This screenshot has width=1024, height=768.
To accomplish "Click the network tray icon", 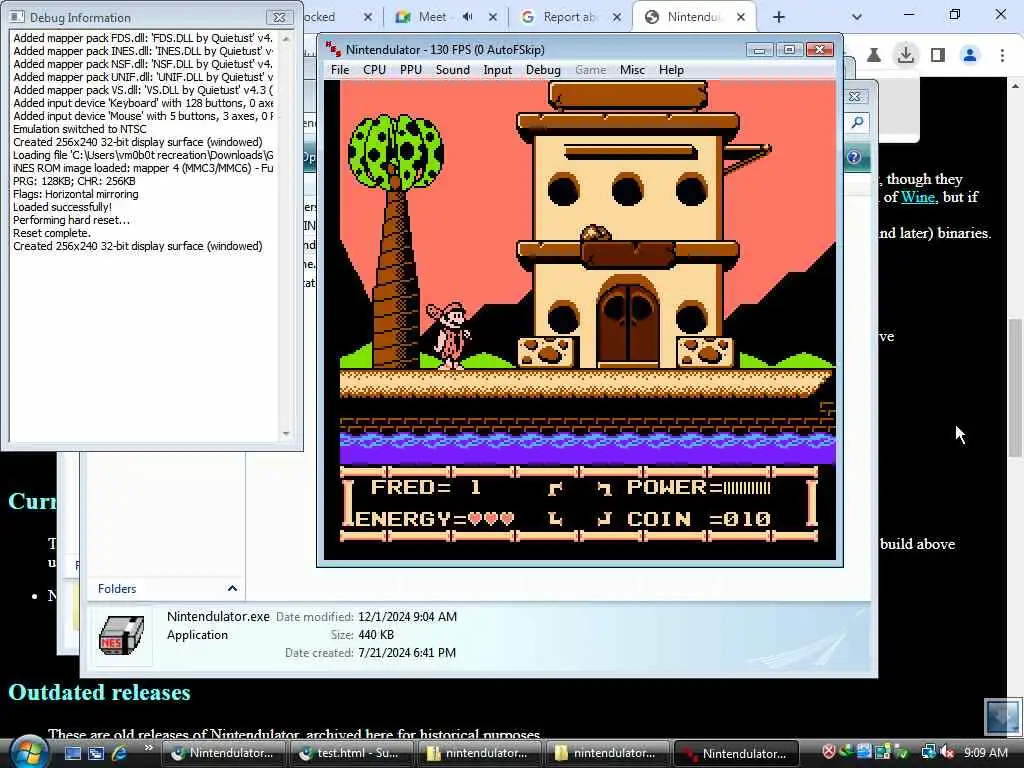I will coord(929,752).
